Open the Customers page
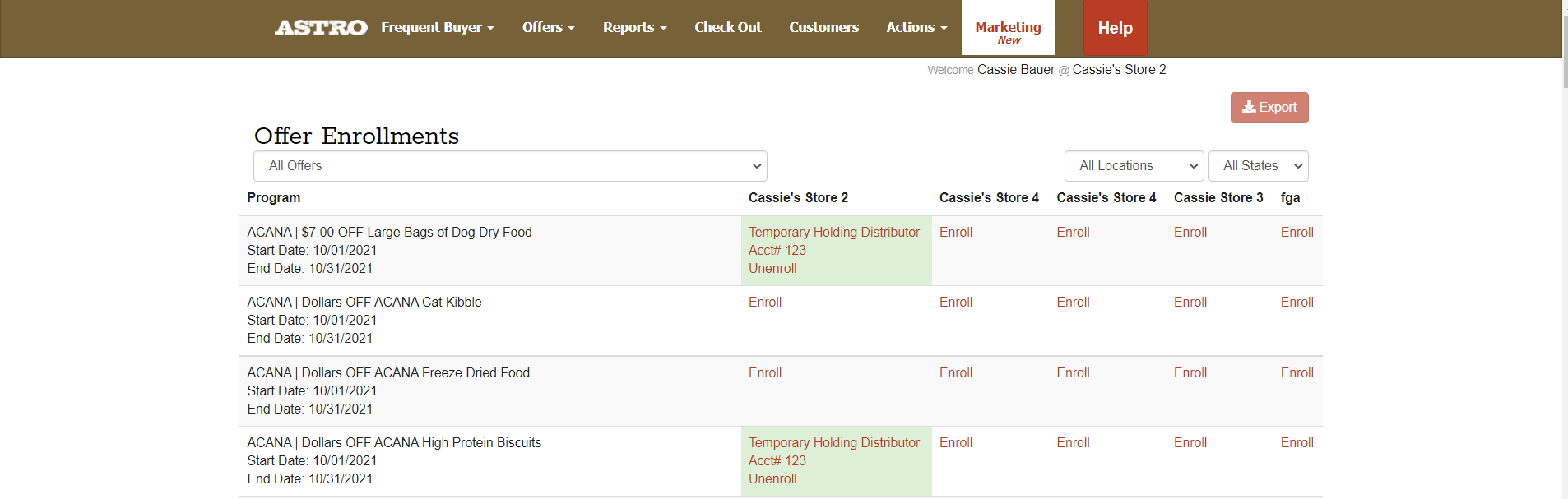 point(823,28)
